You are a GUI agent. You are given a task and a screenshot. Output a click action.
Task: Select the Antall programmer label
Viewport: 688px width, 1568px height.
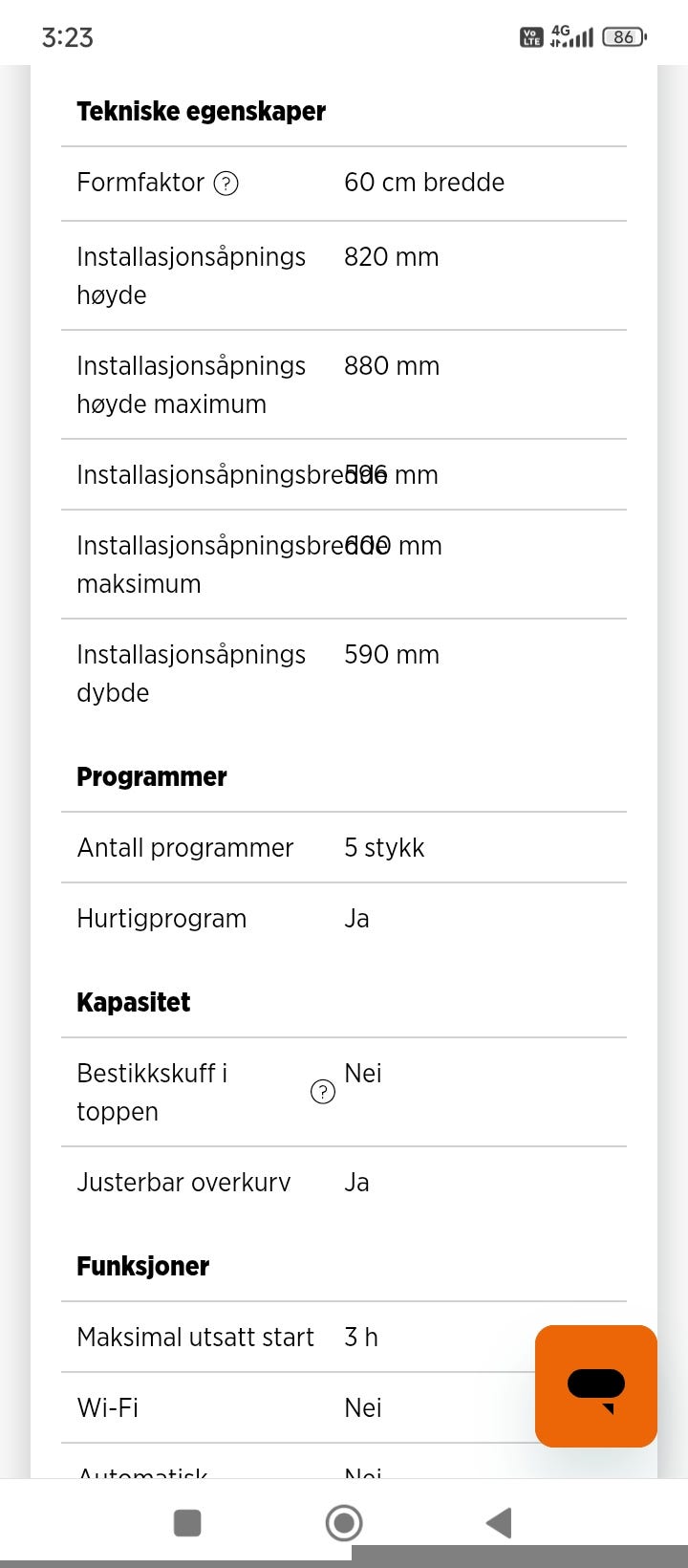(185, 848)
